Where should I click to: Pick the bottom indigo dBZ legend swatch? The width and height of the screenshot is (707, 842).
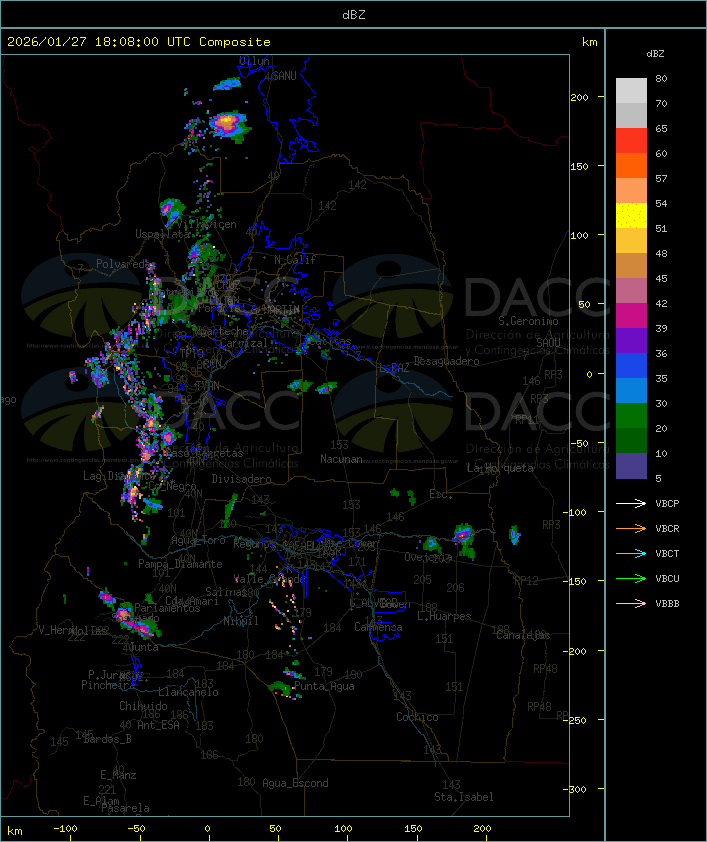631,466
